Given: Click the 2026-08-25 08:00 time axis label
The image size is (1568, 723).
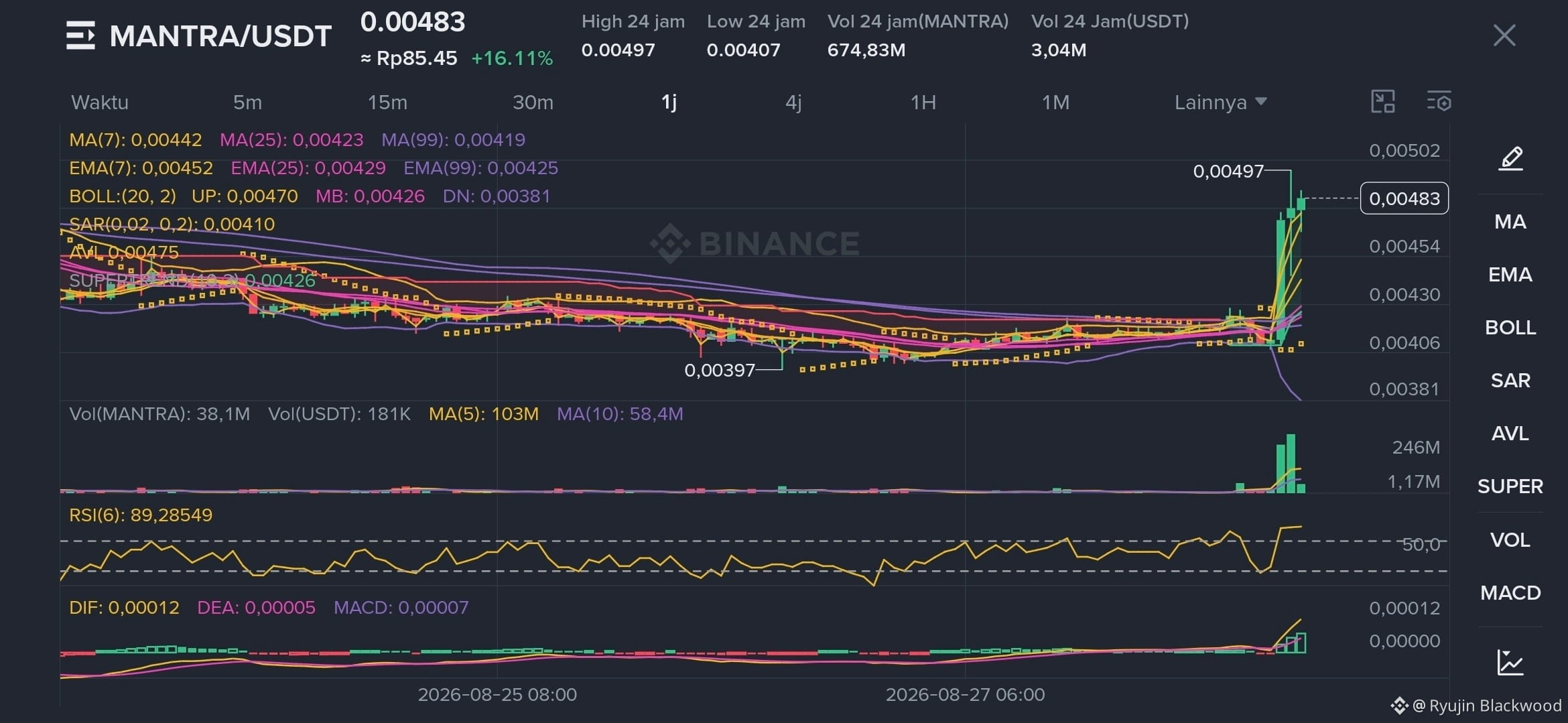Looking at the screenshot, I should click(x=497, y=695).
